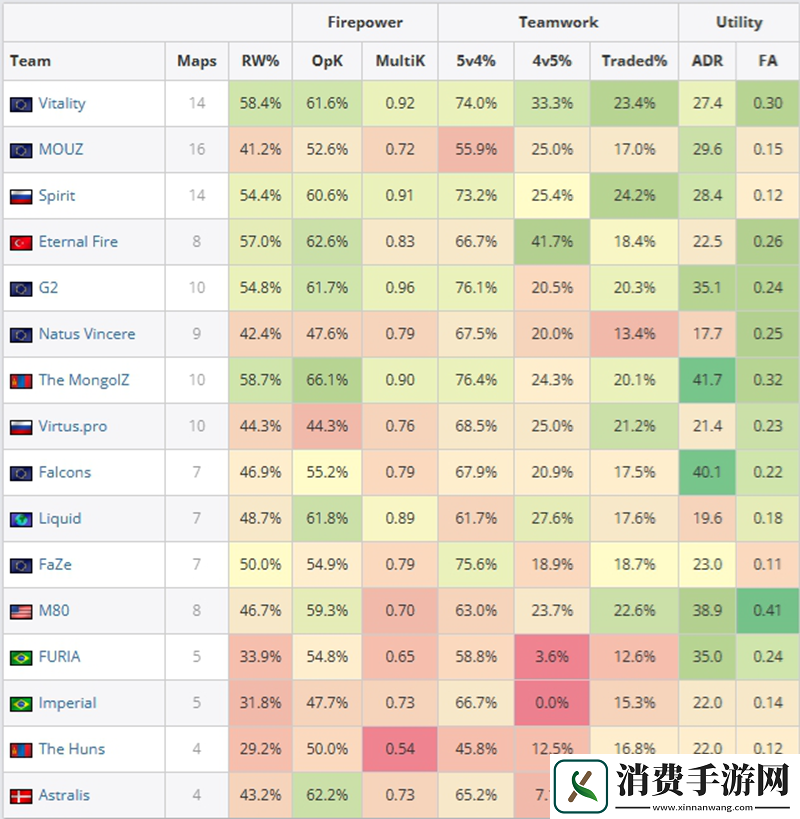Viewport: 800px width, 819px height.
Task: Click Eternal Fire's 4v5% value 41.7%
Action: 552,241
